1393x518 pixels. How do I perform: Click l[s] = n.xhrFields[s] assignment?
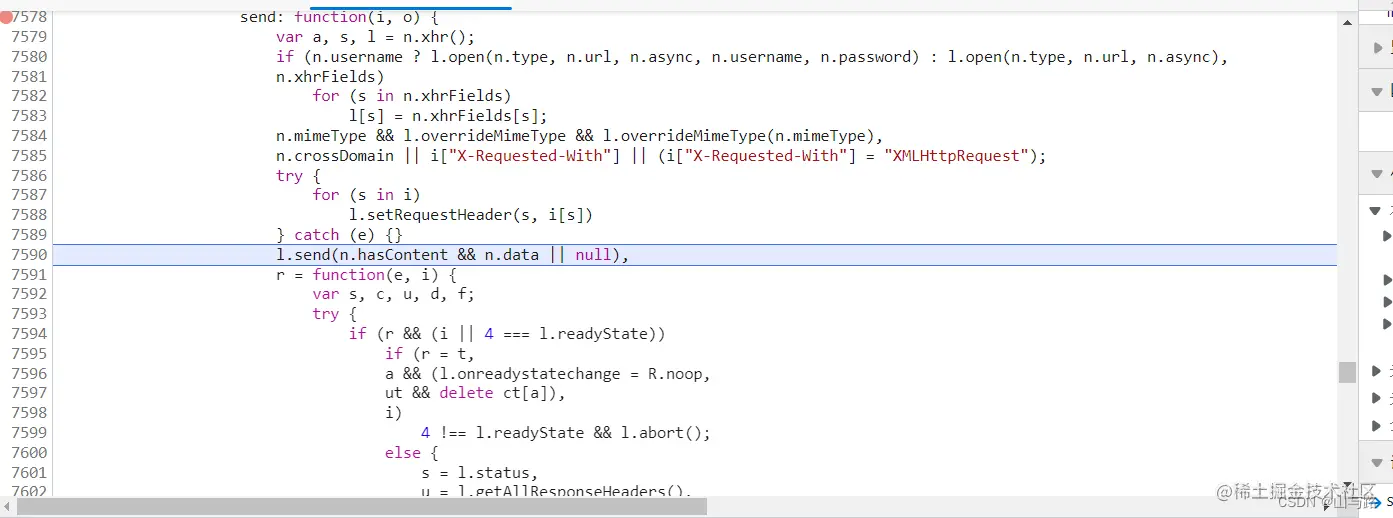[x=448, y=116]
